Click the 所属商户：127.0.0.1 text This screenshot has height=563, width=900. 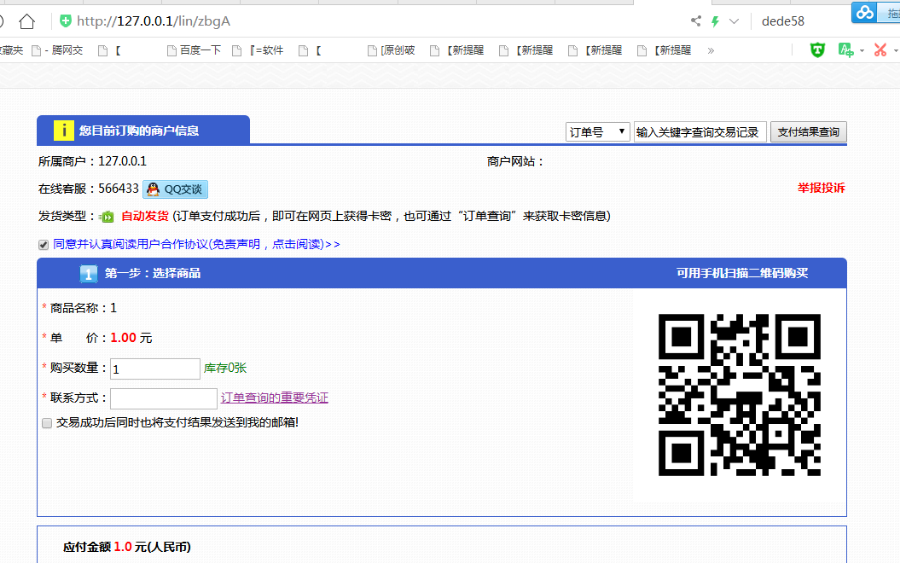click(92, 161)
